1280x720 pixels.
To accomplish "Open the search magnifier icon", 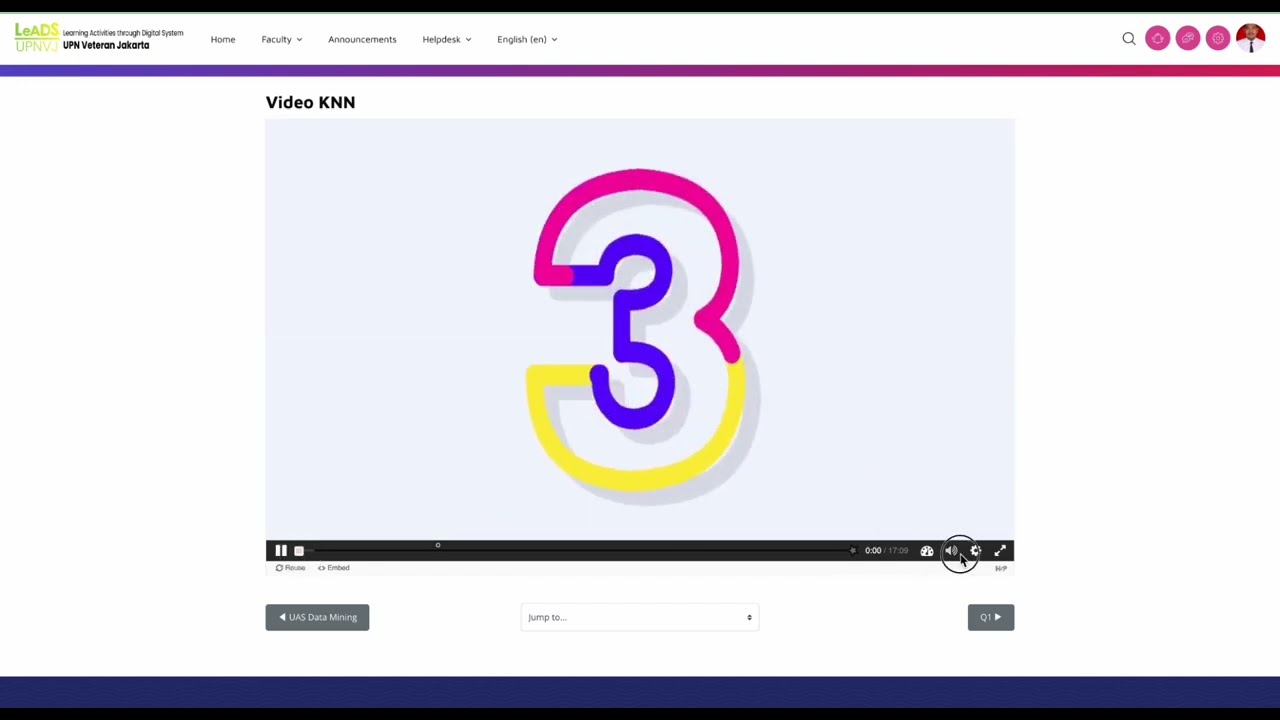I will click(1129, 39).
